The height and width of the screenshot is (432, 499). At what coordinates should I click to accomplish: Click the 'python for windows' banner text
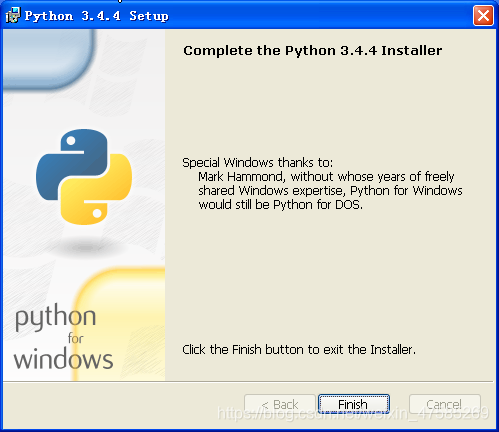63,337
